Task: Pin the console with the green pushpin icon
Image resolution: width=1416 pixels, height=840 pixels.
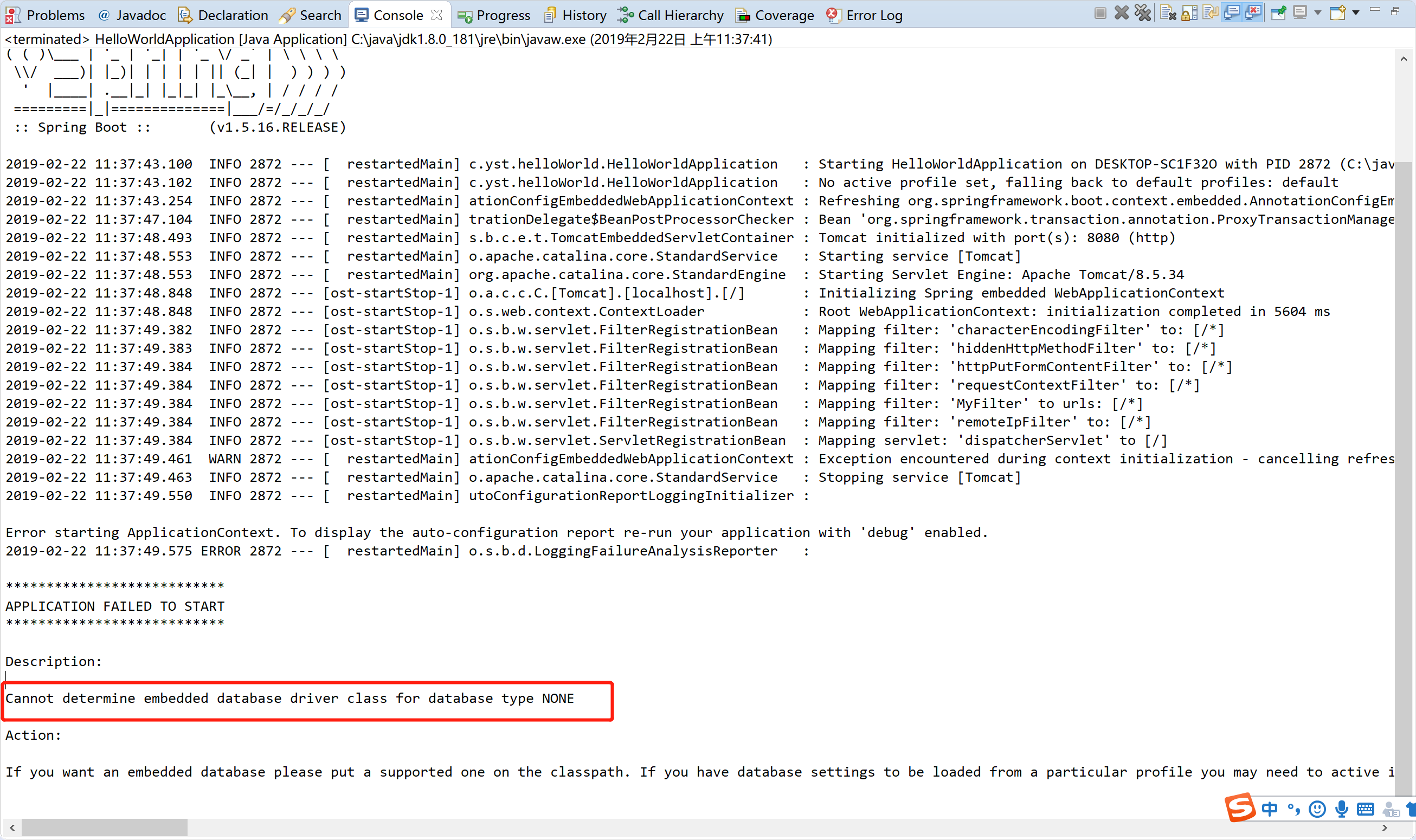Action: 1278,14
